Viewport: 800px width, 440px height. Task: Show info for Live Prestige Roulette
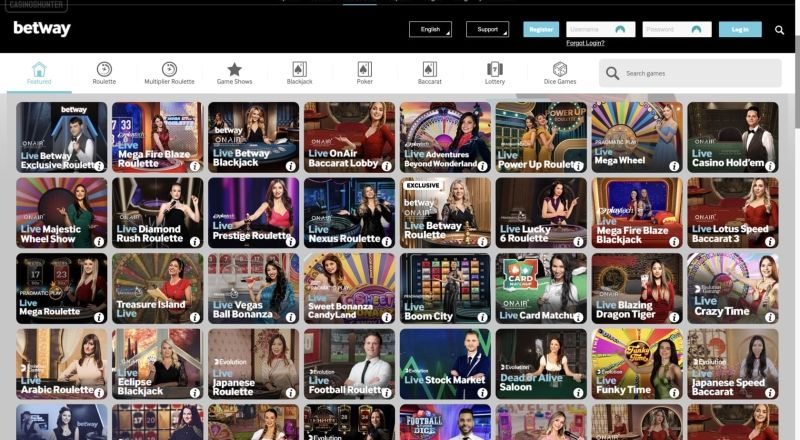(291, 241)
